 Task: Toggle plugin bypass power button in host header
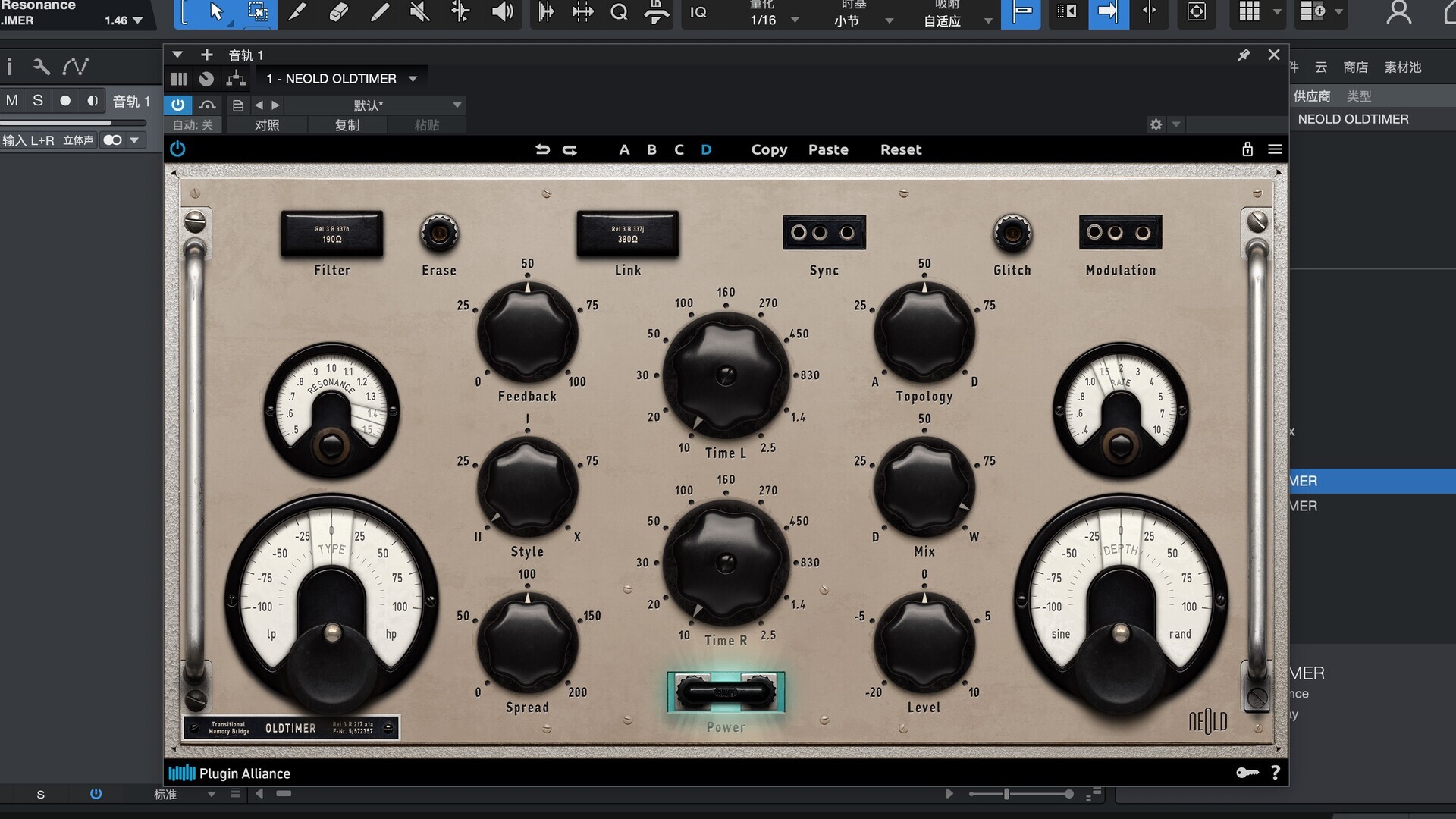coord(178,105)
